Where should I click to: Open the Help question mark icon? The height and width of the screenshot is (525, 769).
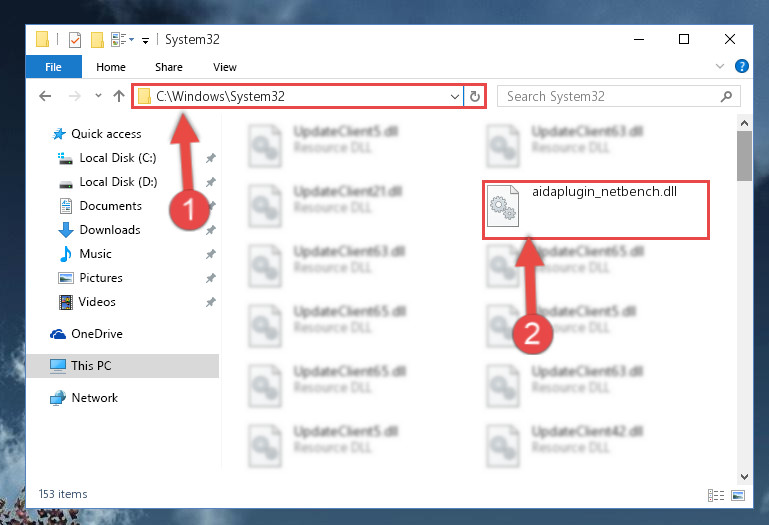742,66
